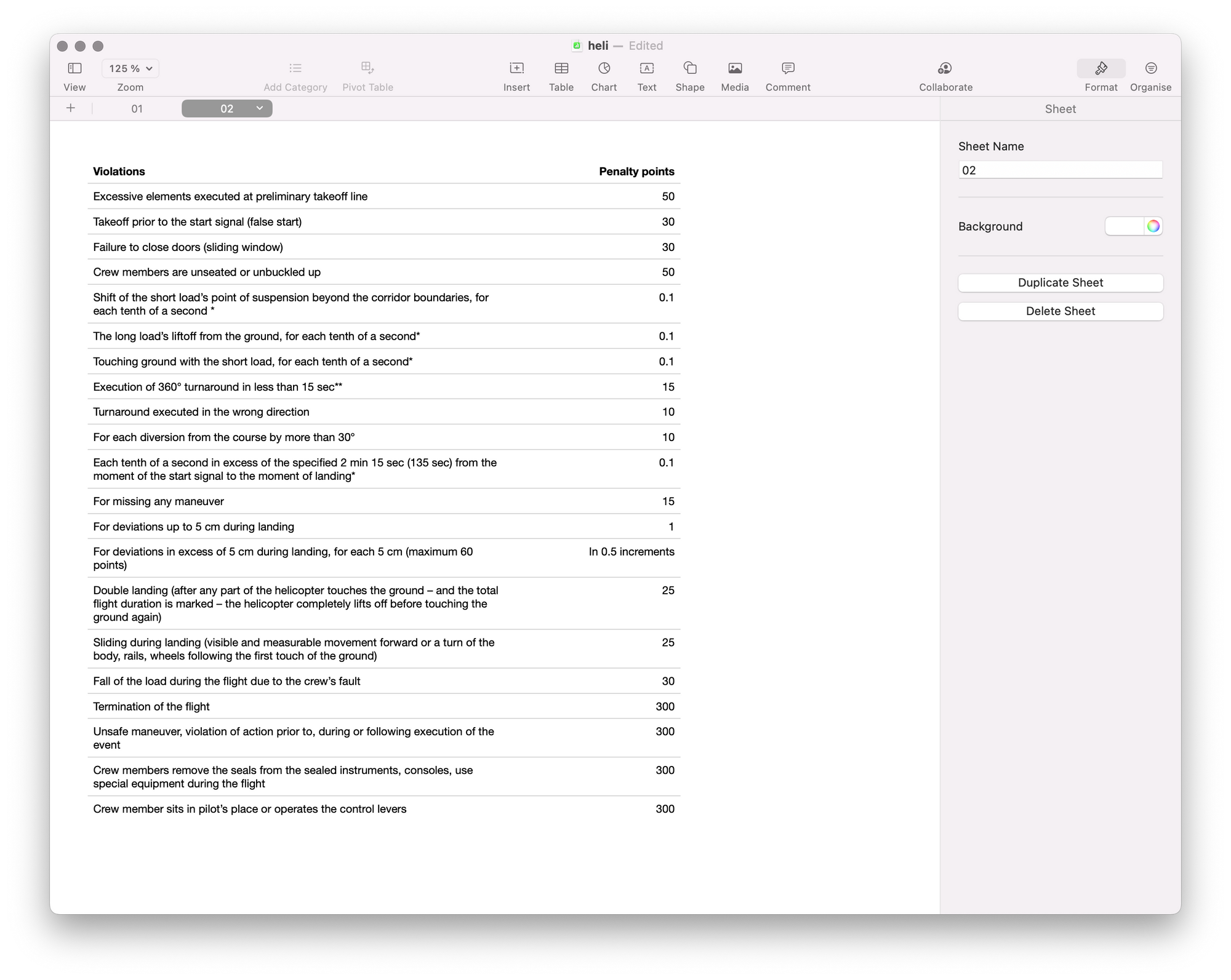Click the Insert toolbar icon
Screen dimensions: 1231x980
(516, 68)
